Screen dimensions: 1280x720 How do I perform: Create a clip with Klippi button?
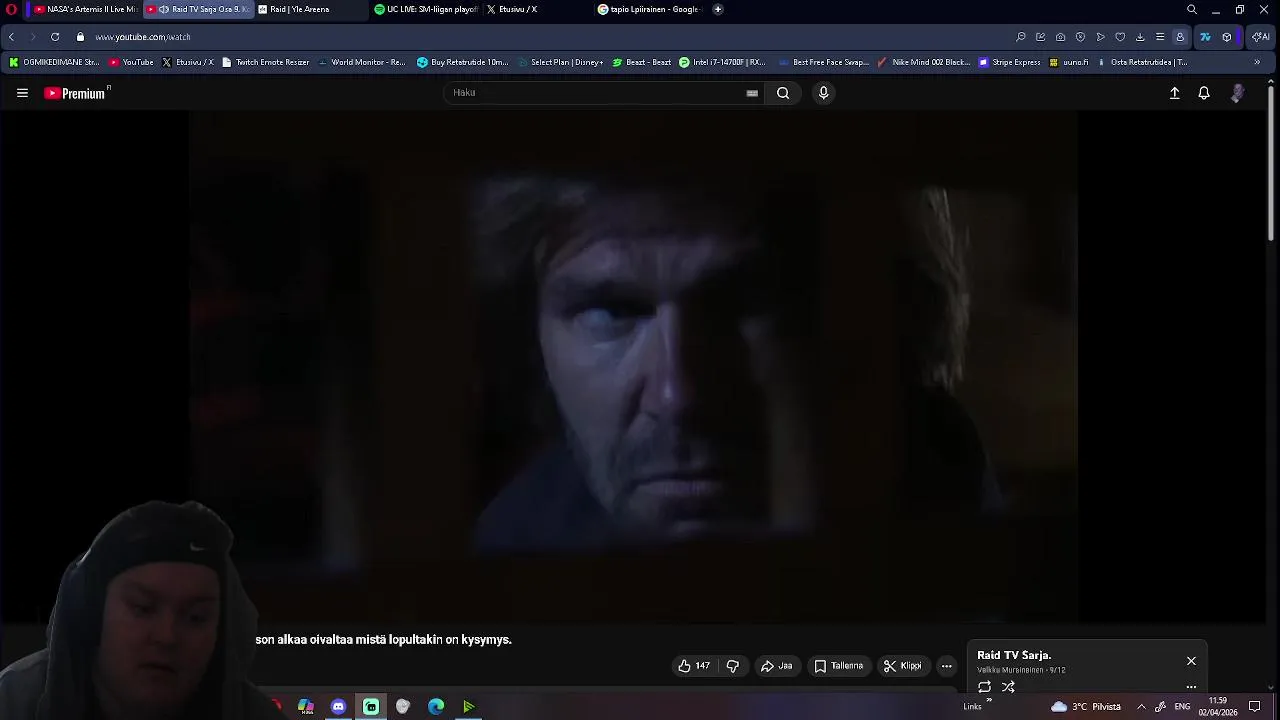point(902,666)
